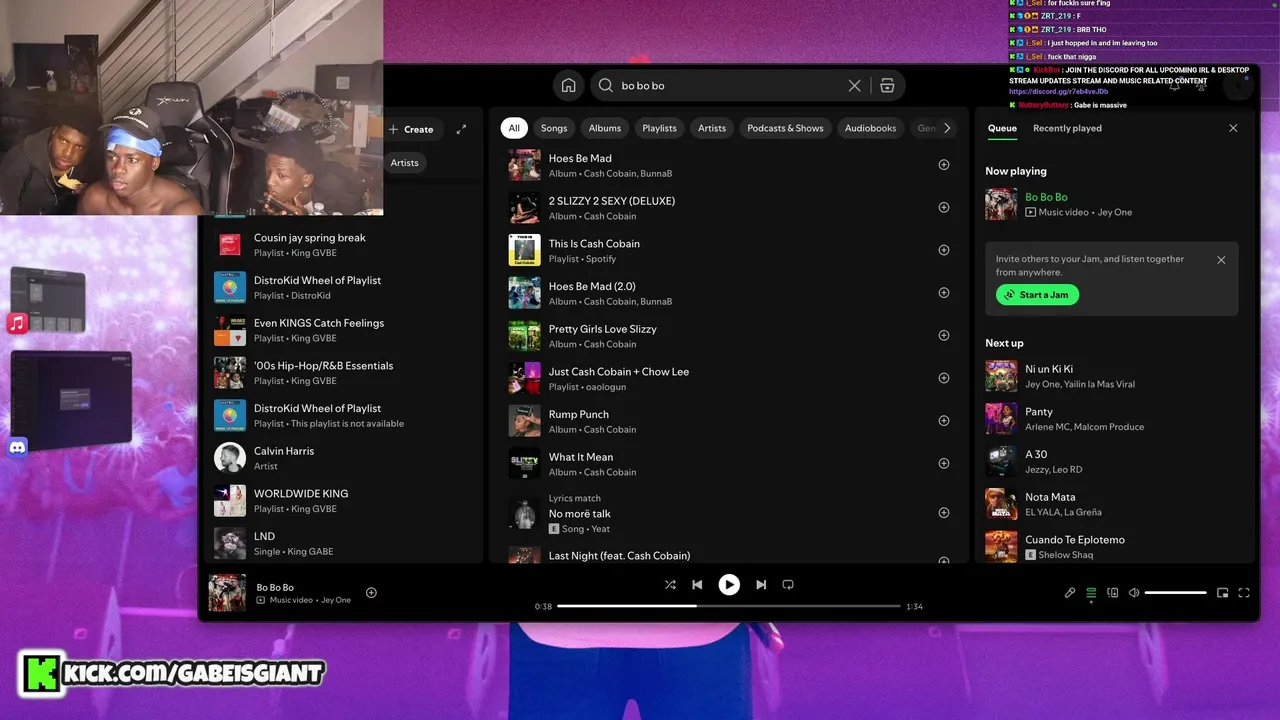
Task: Select the Songs filter tab
Action: [554, 128]
